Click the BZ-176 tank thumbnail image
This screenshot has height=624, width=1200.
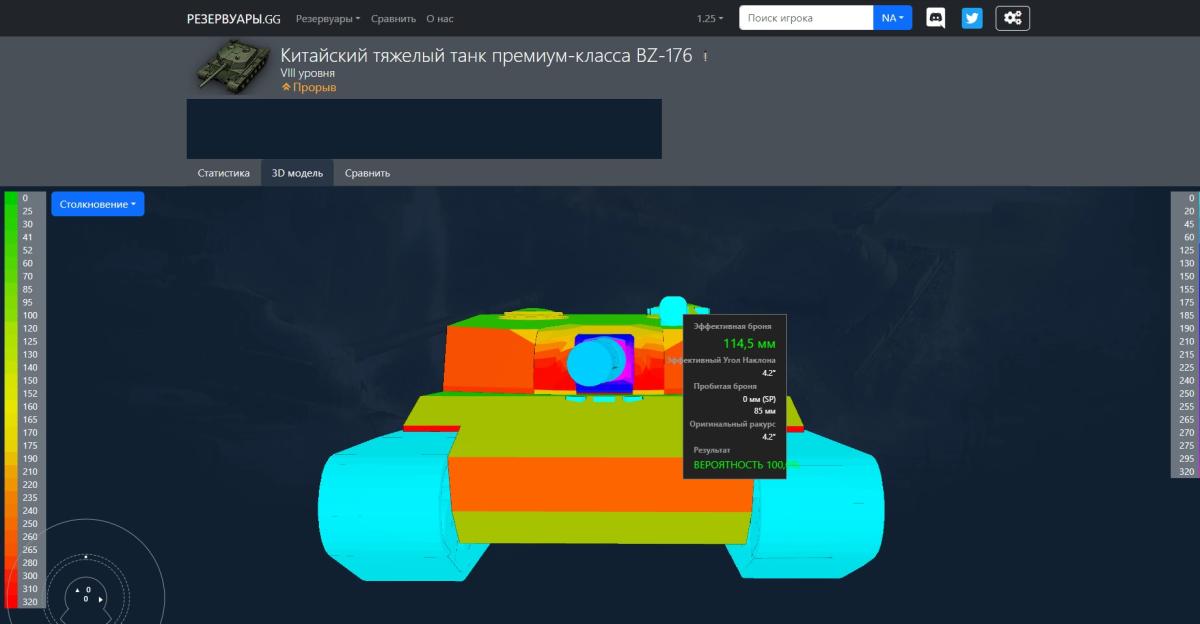pyautogui.click(x=230, y=67)
